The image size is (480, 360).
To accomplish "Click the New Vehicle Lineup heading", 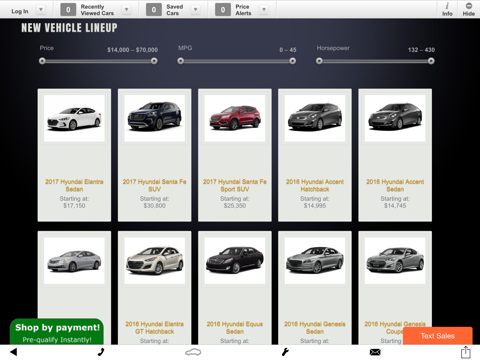I will tap(69, 28).
